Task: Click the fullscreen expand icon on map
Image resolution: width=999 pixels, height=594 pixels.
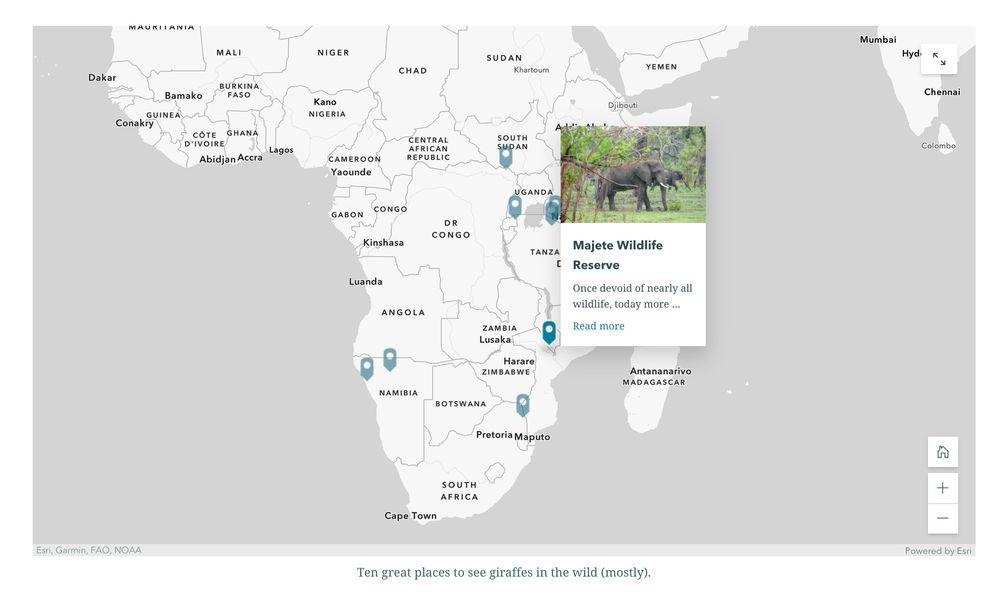Action: (x=938, y=59)
